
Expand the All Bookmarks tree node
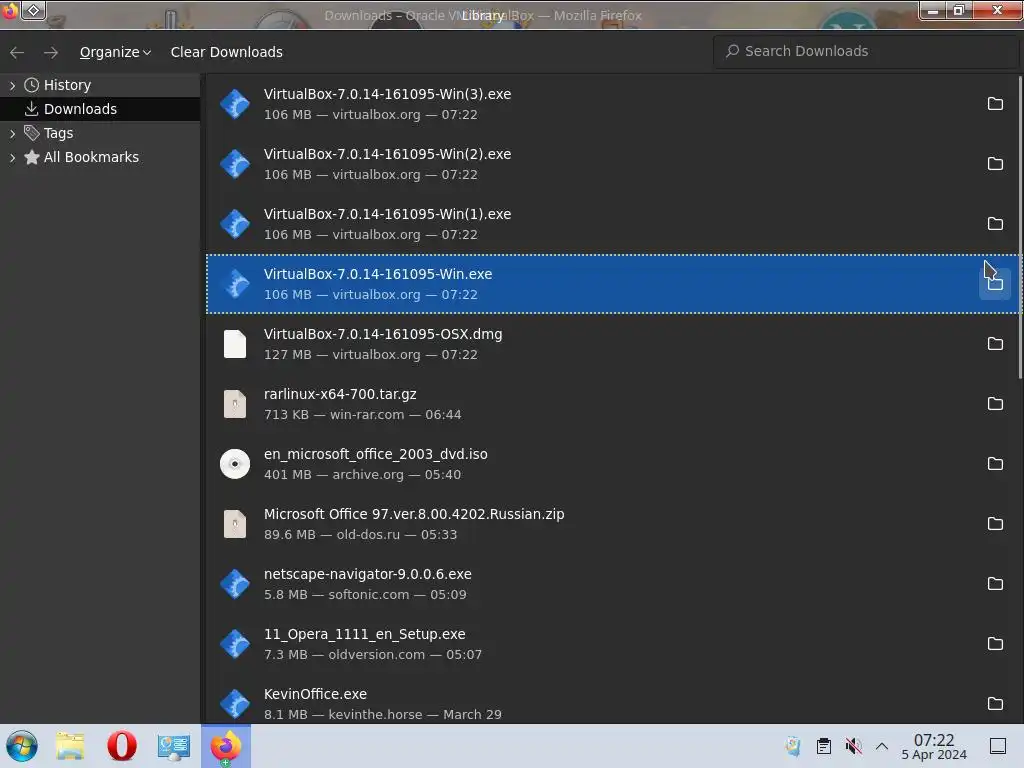pos(12,157)
